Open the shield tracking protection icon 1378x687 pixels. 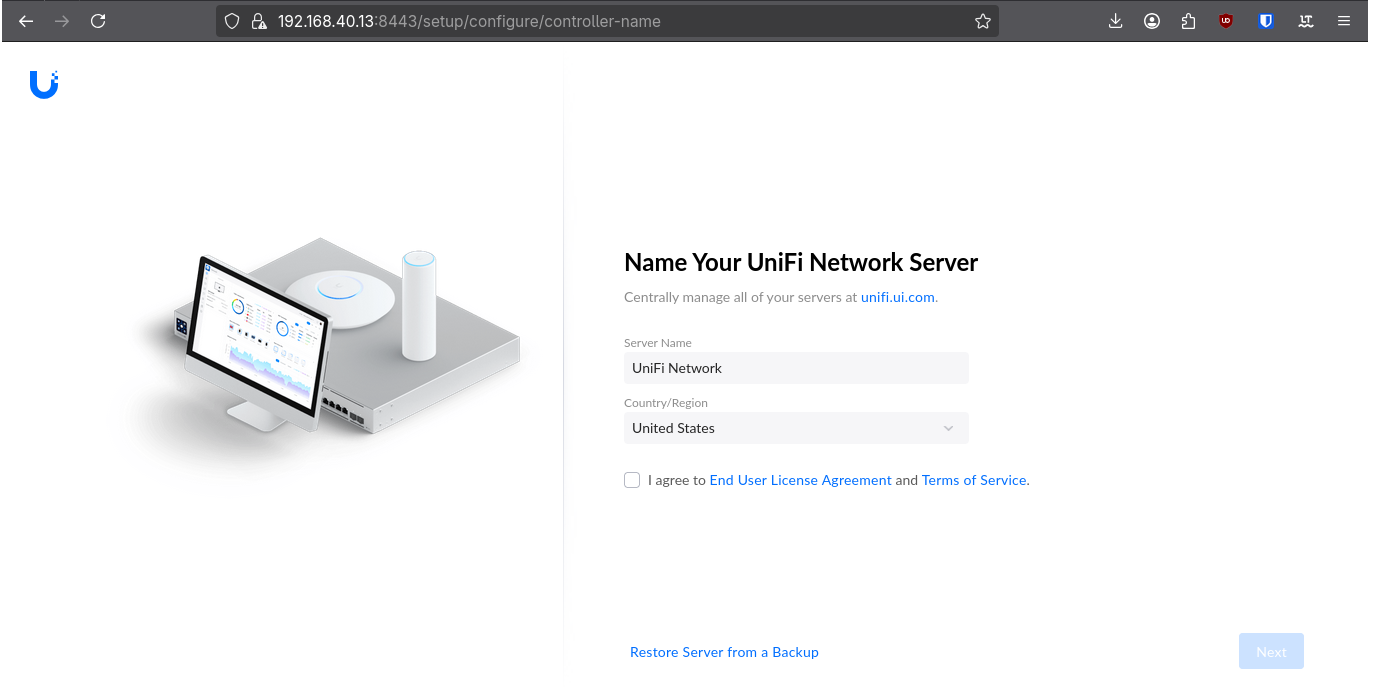(x=232, y=21)
